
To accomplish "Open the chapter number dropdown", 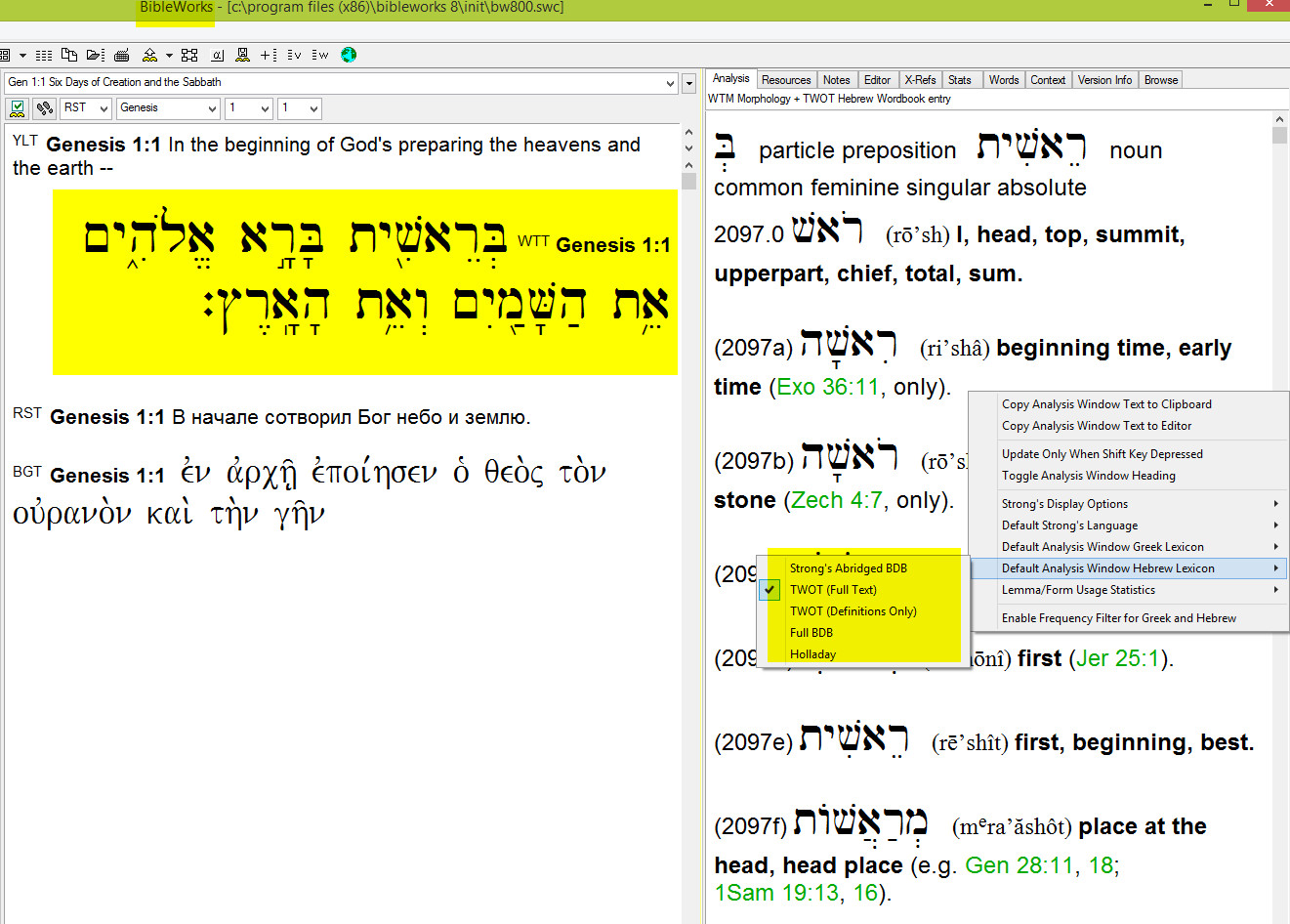I will tap(249, 108).
